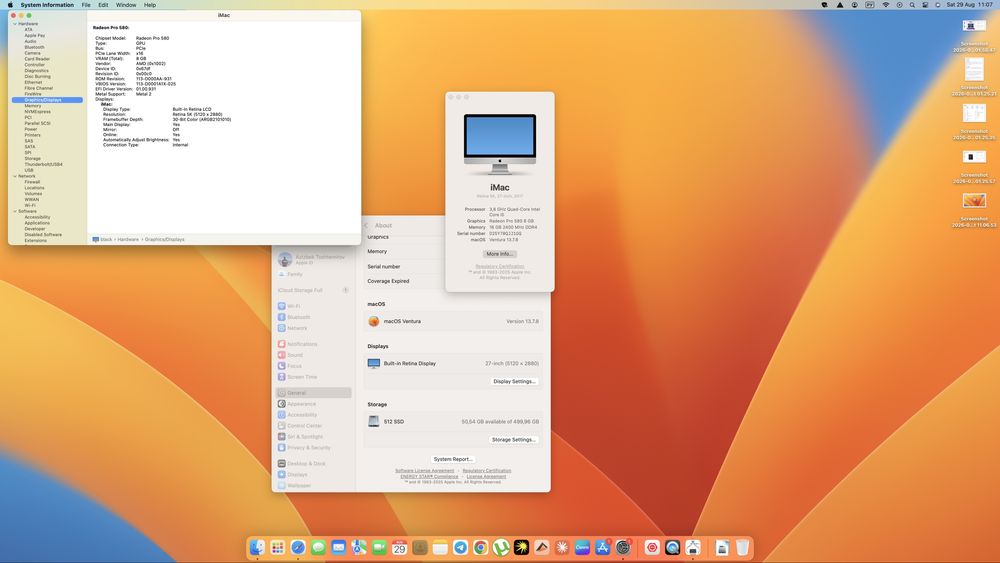Click Hardware in the bottom path bar
Screen dimensions: 1000x563
pos(128,240)
